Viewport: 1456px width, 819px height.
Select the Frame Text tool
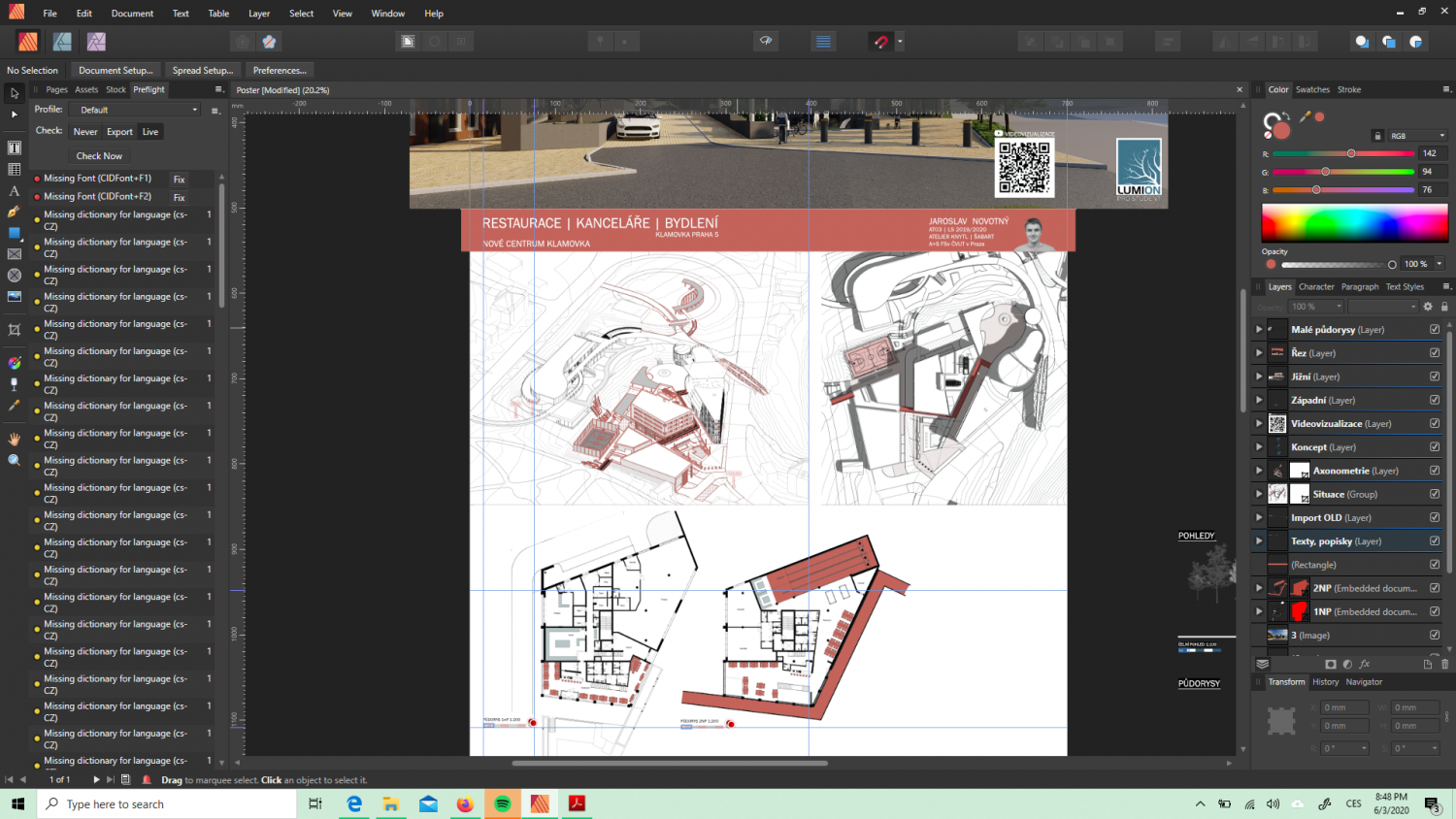click(x=15, y=147)
